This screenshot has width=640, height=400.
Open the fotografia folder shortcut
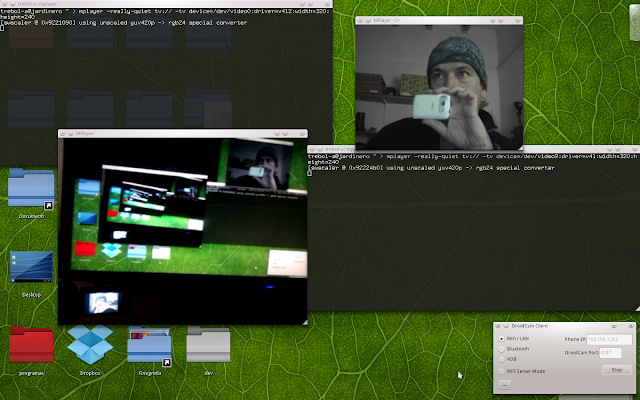point(149,345)
